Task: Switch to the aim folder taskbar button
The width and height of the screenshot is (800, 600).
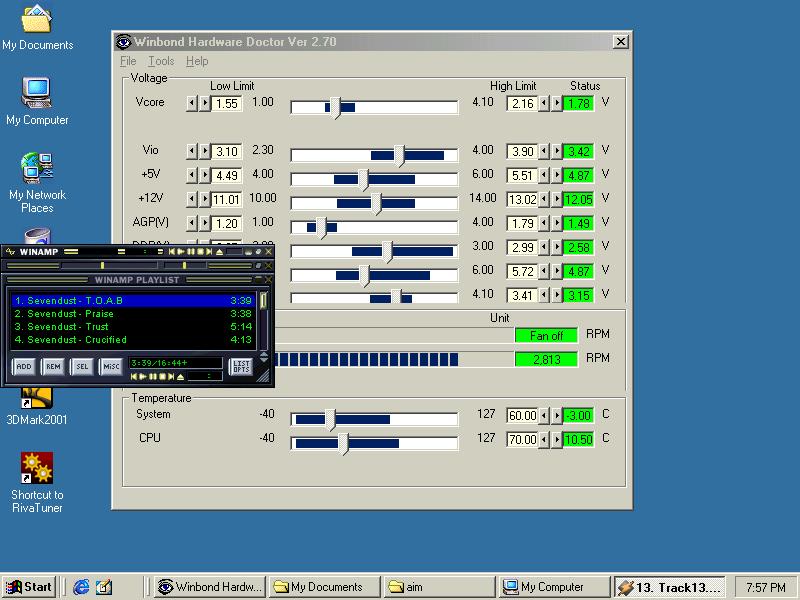Action: [439, 587]
